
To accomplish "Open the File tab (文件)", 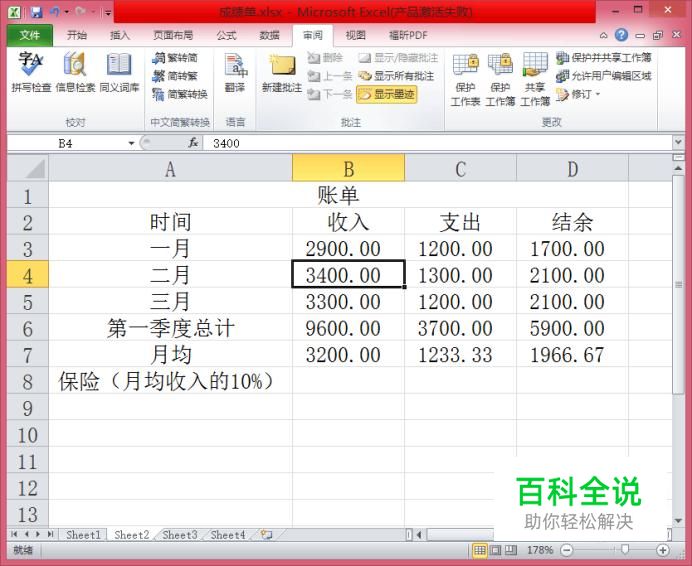I will 30,35.
